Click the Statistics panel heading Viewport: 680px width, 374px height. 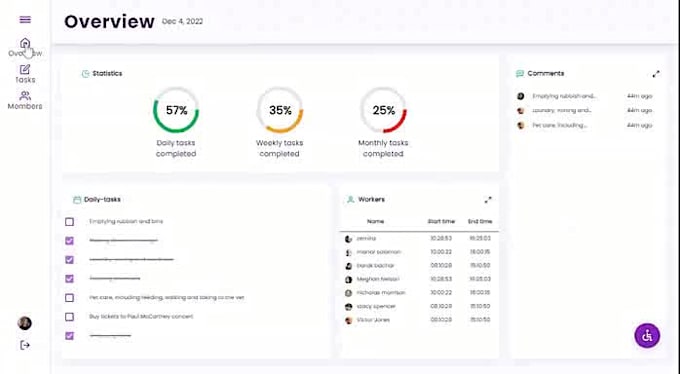coord(107,73)
